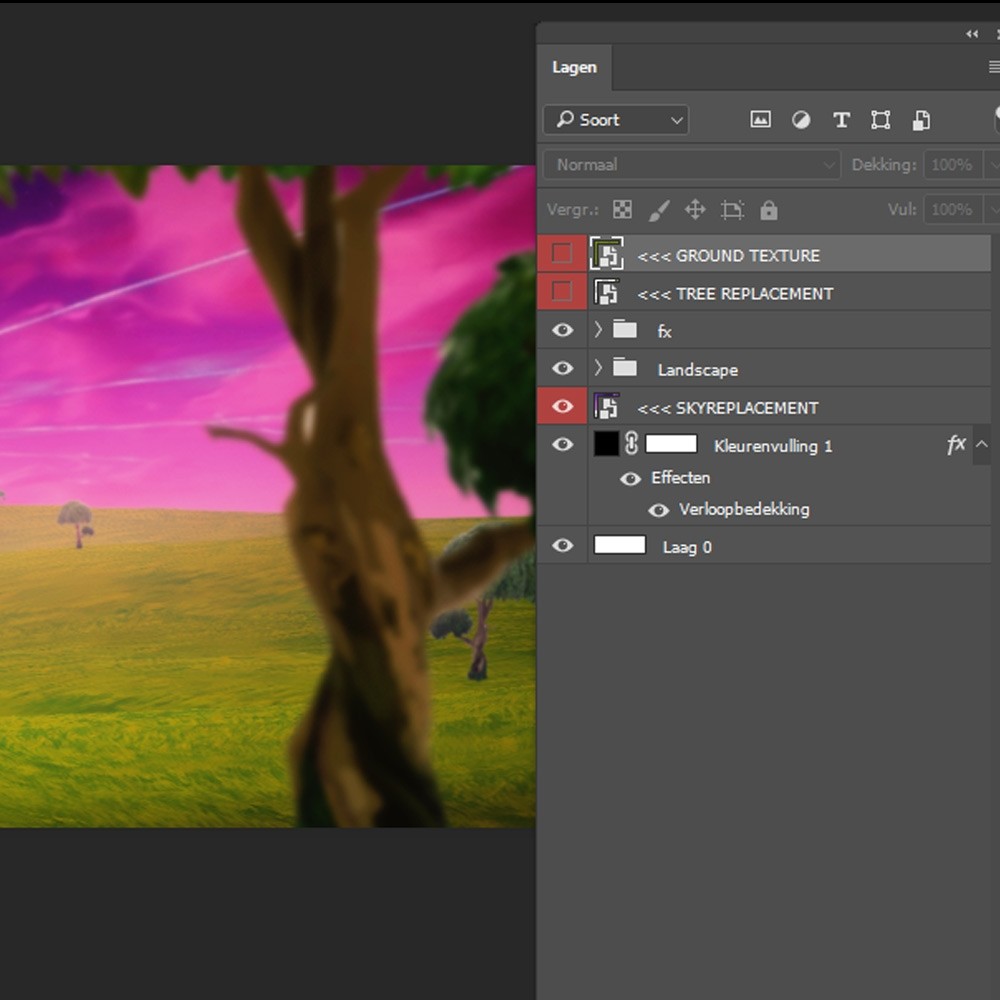The width and height of the screenshot is (1000, 1000).
Task: Click the GROUND TEXTURE smart object thumbnail
Action: (x=607, y=254)
